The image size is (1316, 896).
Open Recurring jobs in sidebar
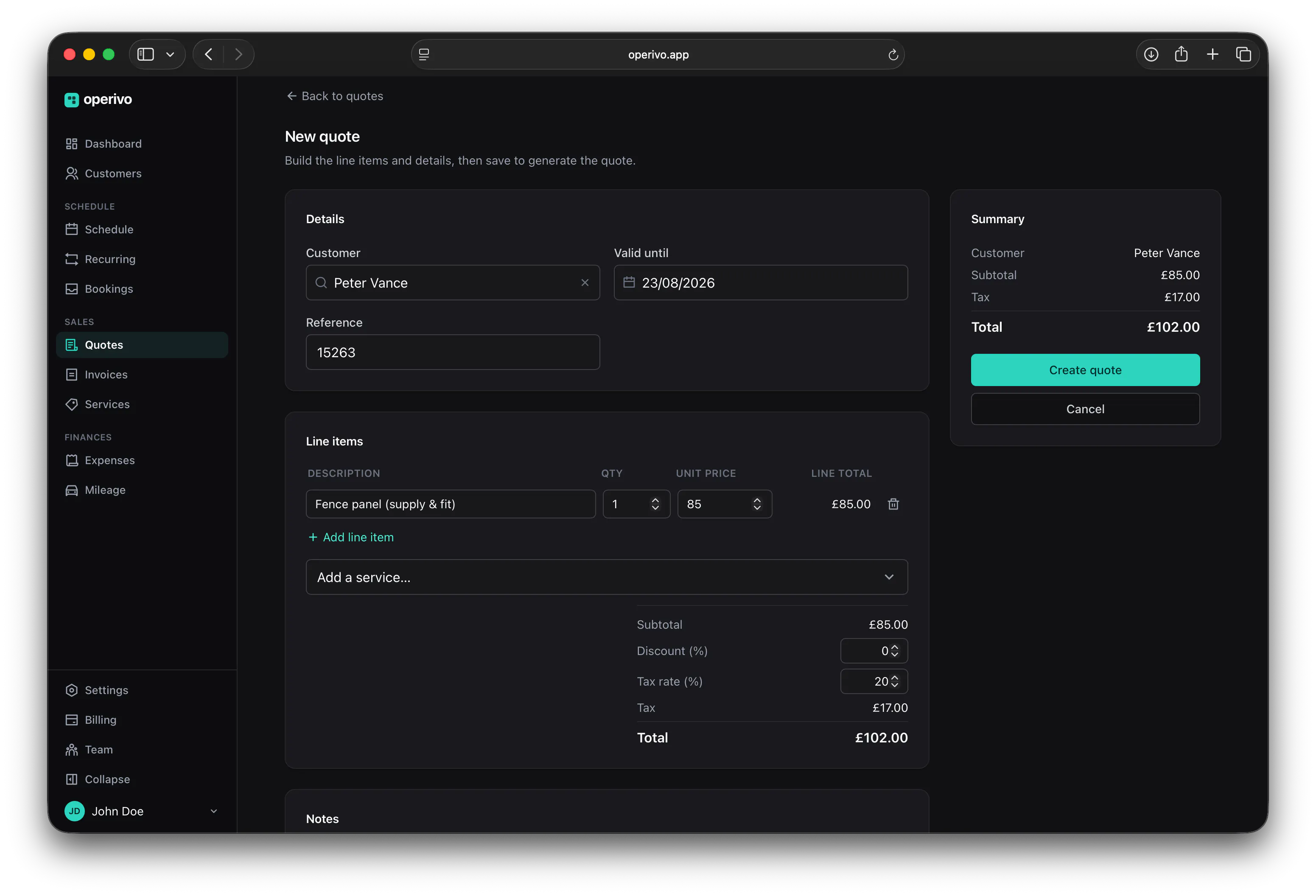tap(142, 259)
